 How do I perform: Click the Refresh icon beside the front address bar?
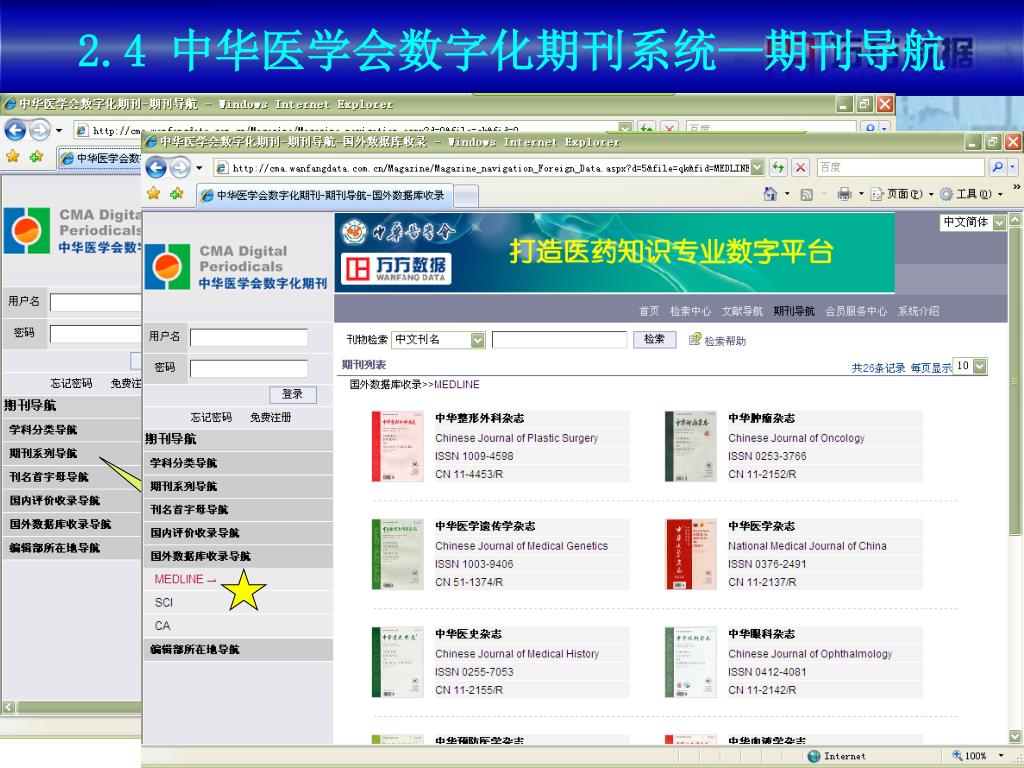(778, 167)
